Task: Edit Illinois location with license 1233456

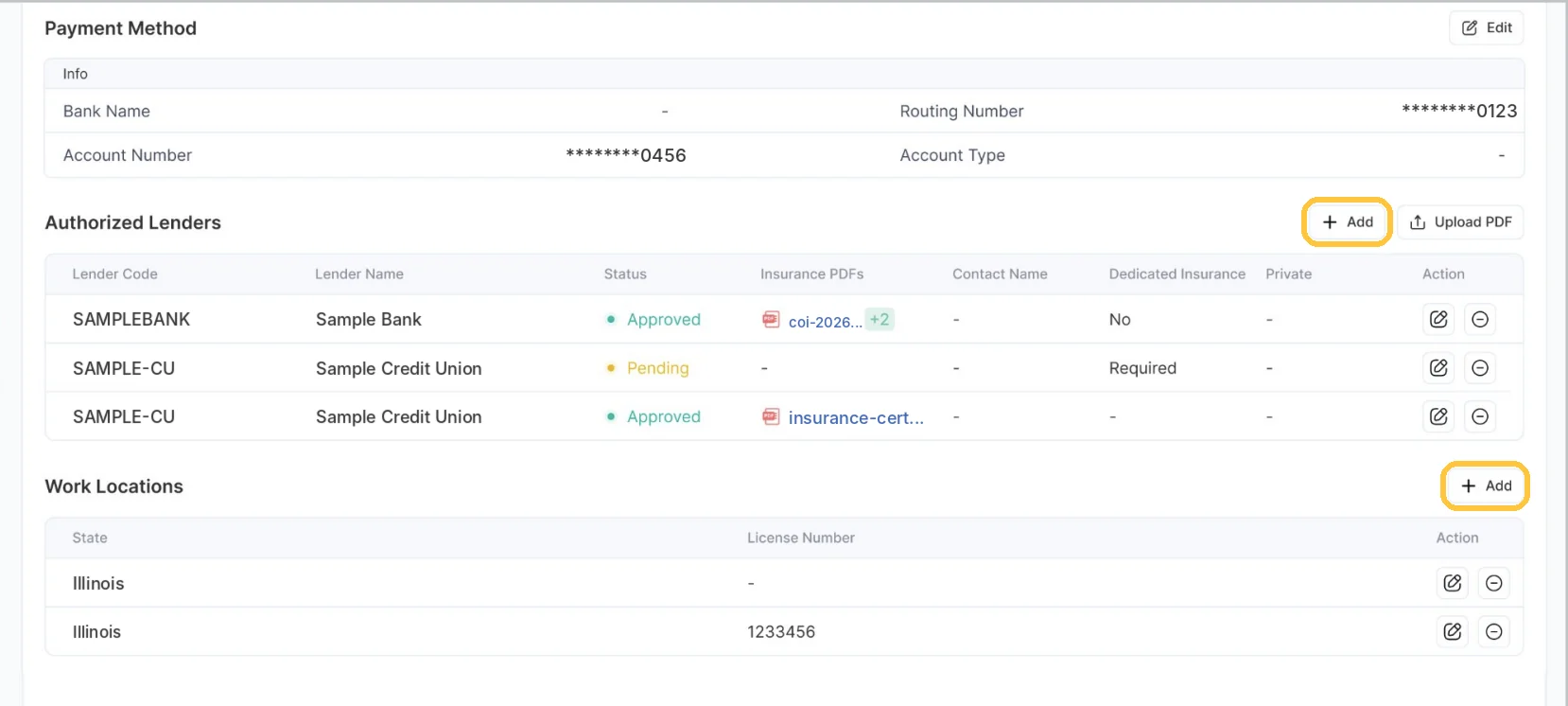Action: pos(1453,631)
